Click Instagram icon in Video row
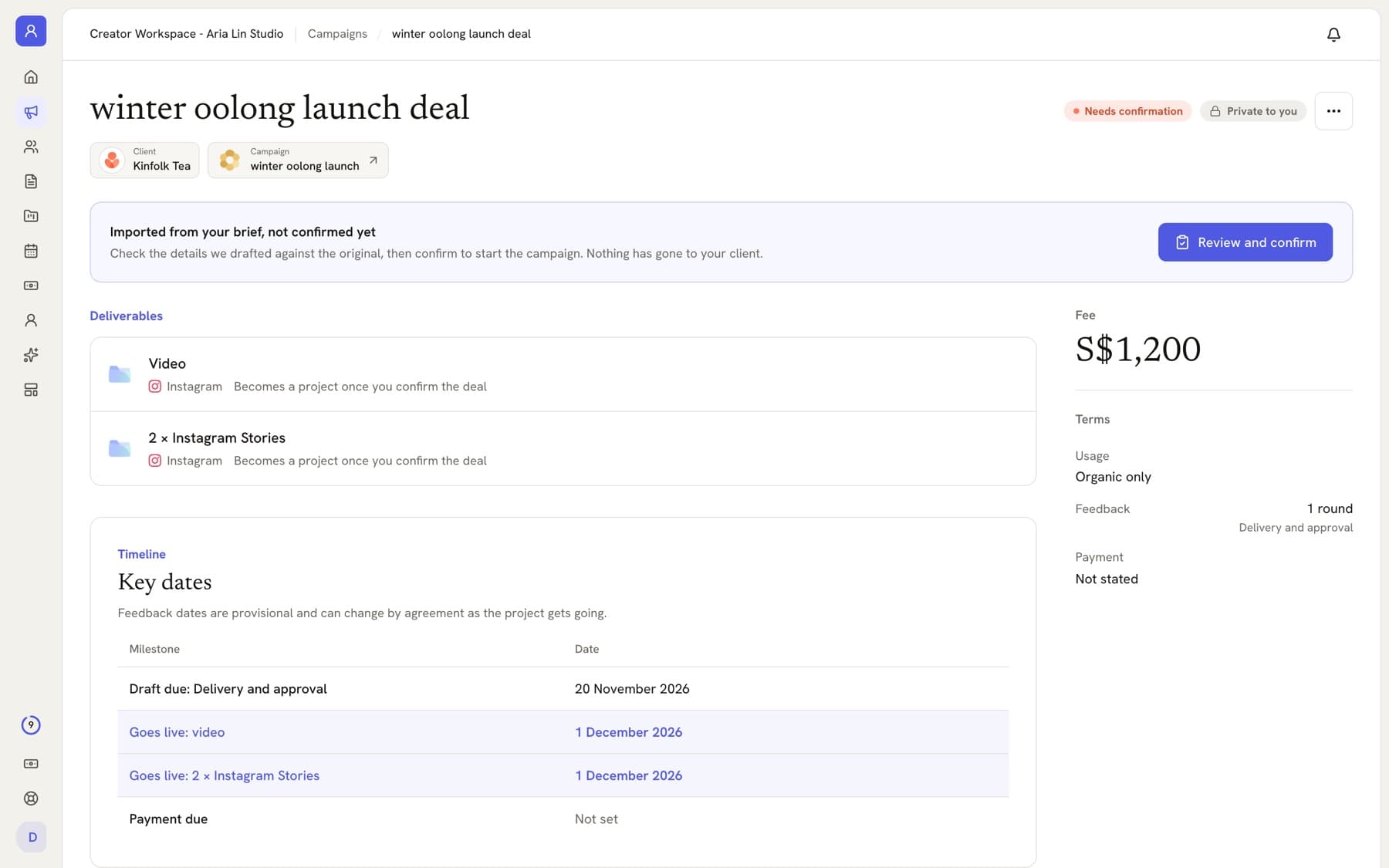 click(x=155, y=387)
